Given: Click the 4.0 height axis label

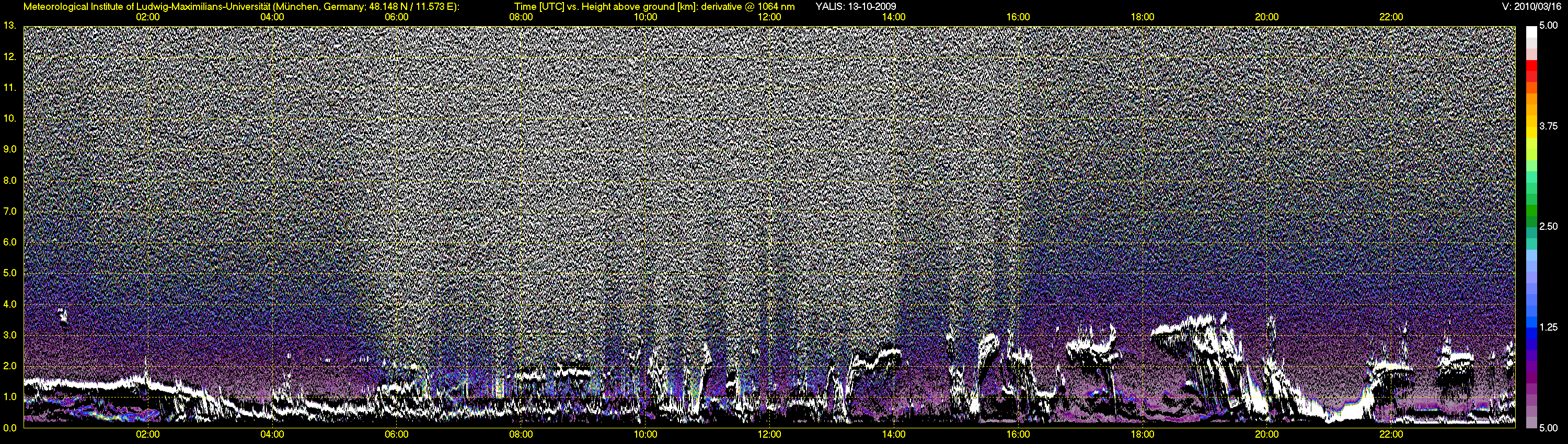Looking at the screenshot, I should tap(10, 303).
